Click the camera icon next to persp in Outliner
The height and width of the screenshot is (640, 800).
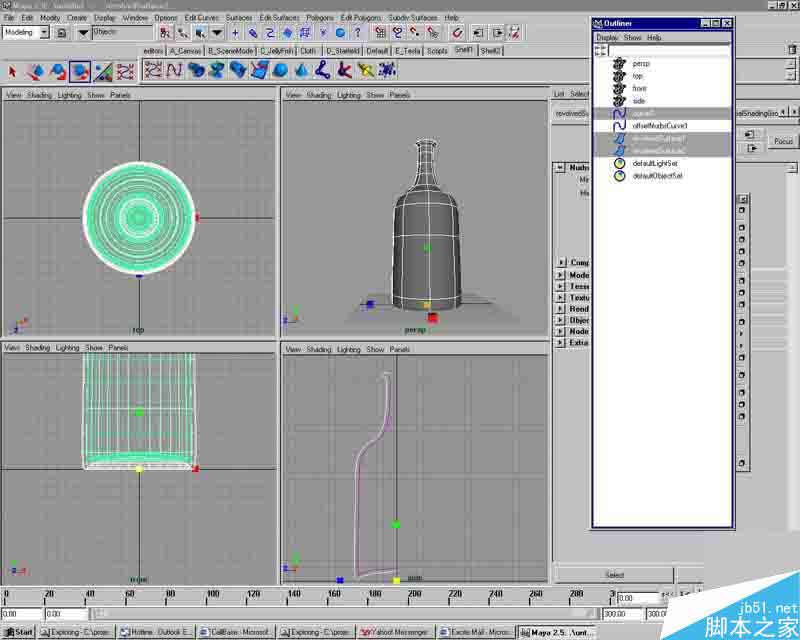point(619,63)
